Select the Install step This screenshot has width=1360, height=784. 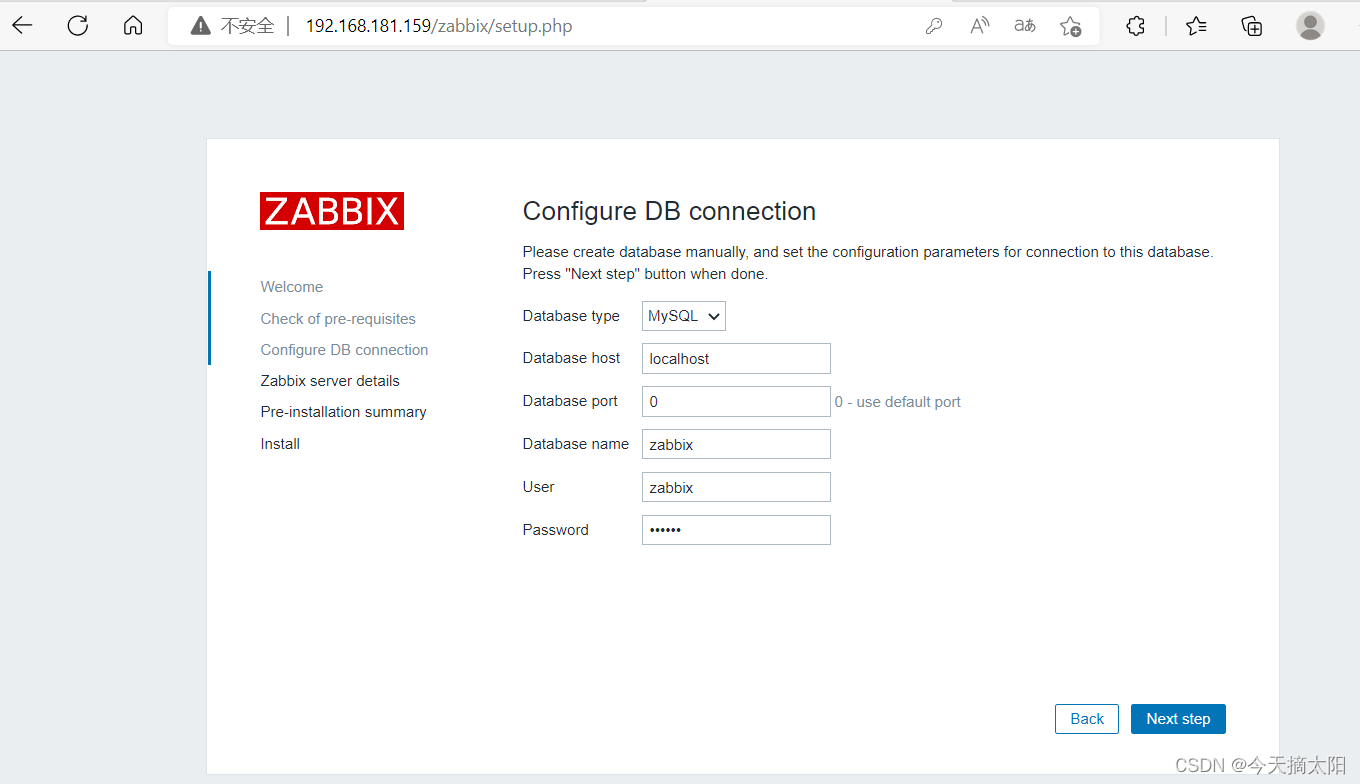pos(280,444)
